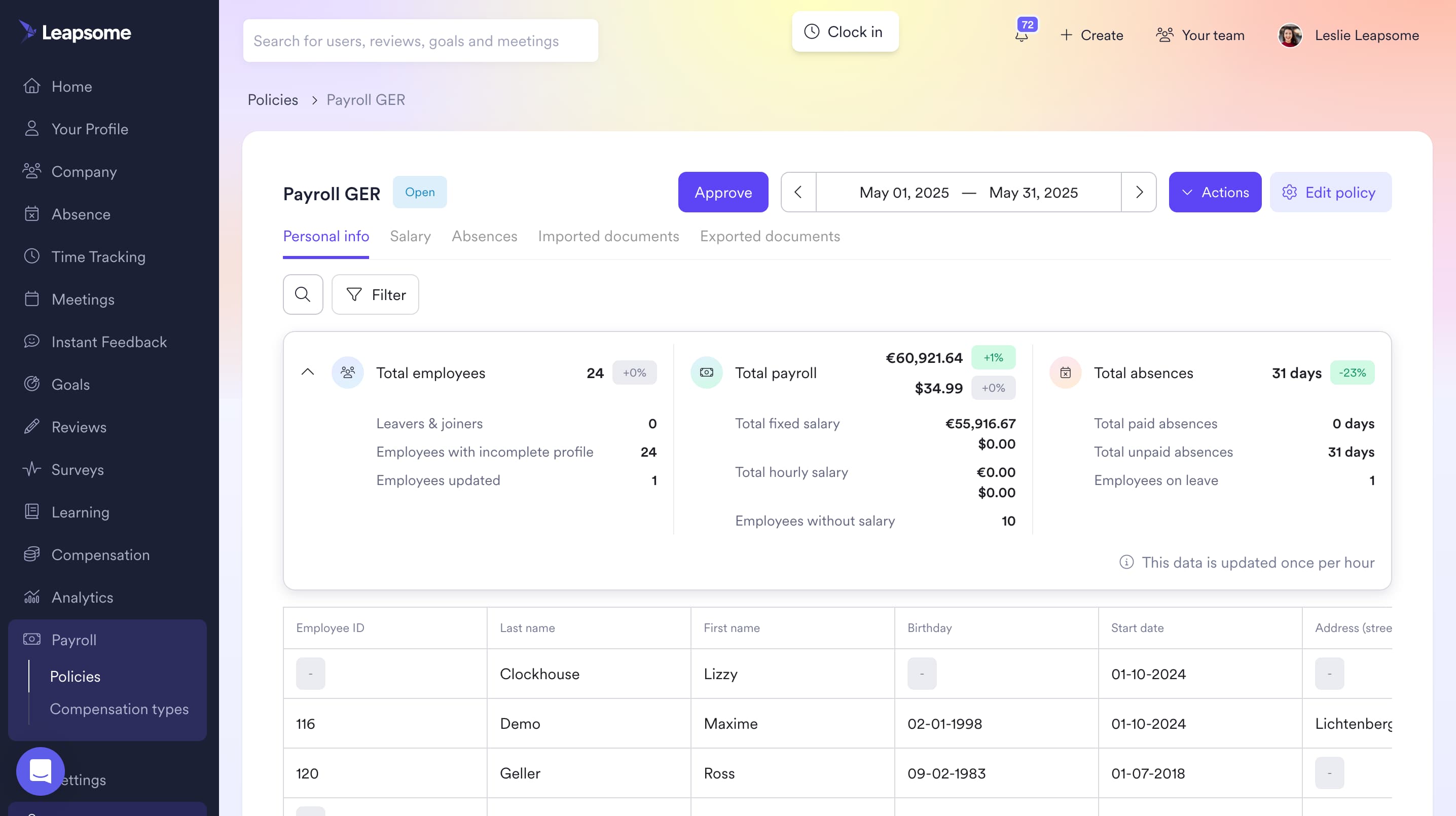Focus the global search field
This screenshot has width=1456, height=816.
[x=420, y=41]
